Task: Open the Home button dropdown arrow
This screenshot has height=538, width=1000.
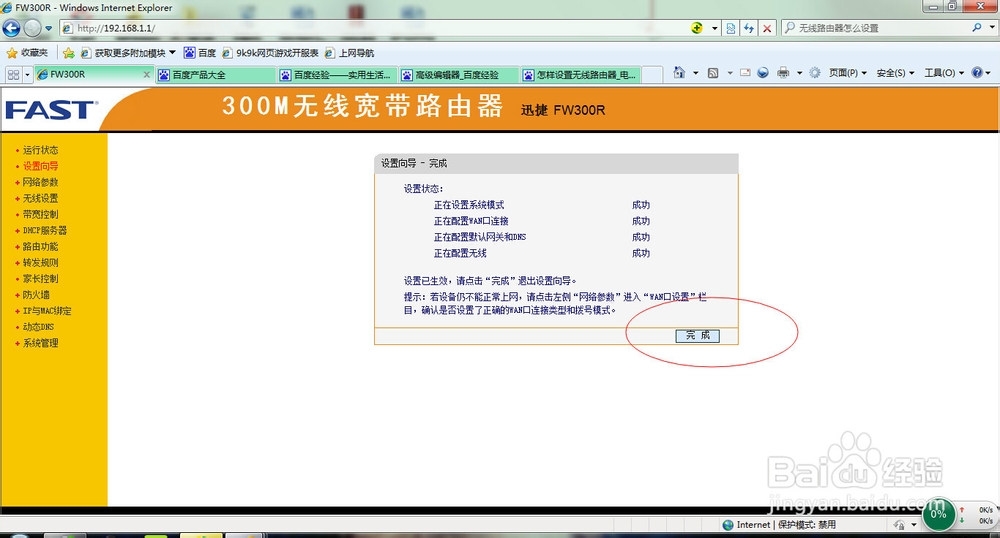Action: tap(696, 73)
